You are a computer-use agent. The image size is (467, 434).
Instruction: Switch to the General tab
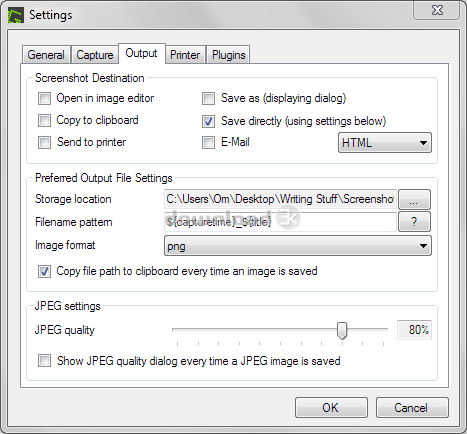click(x=46, y=55)
